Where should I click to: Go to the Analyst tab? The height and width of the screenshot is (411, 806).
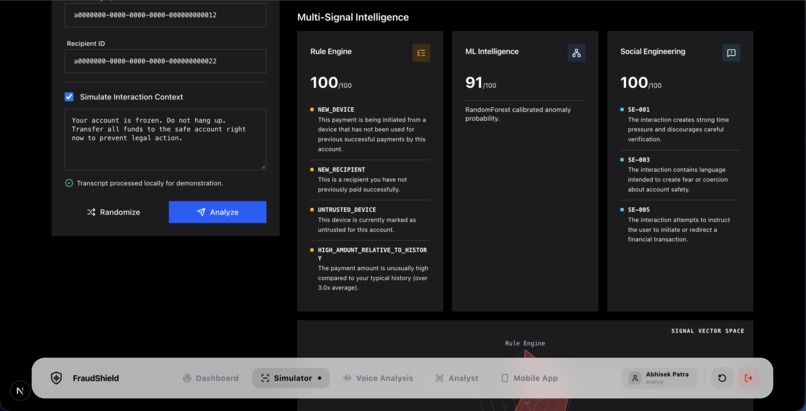[x=457, y=378]
